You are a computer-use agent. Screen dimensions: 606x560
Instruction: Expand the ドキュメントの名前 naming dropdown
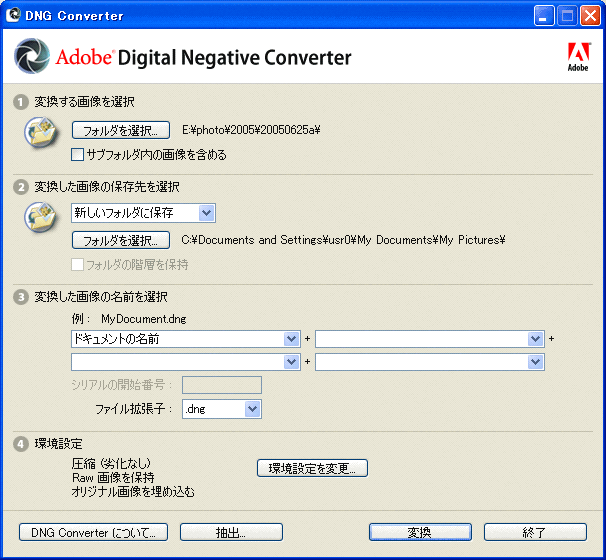[291, 339]
